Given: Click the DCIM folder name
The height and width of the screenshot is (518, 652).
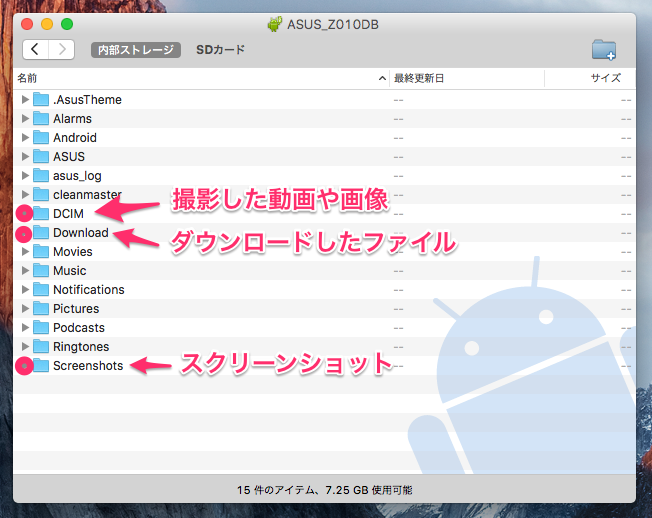Looking at the screenshot, I should [x=68, y=214].
